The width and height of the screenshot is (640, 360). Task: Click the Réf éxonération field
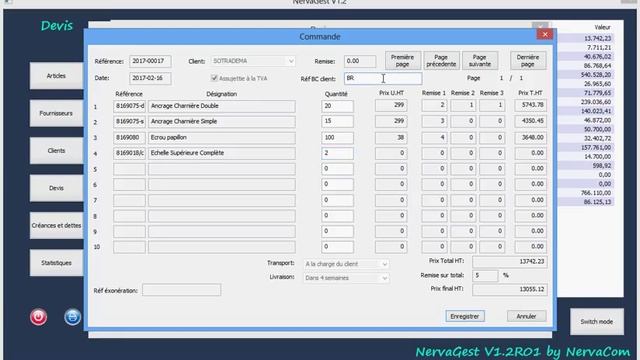[182, 290]
